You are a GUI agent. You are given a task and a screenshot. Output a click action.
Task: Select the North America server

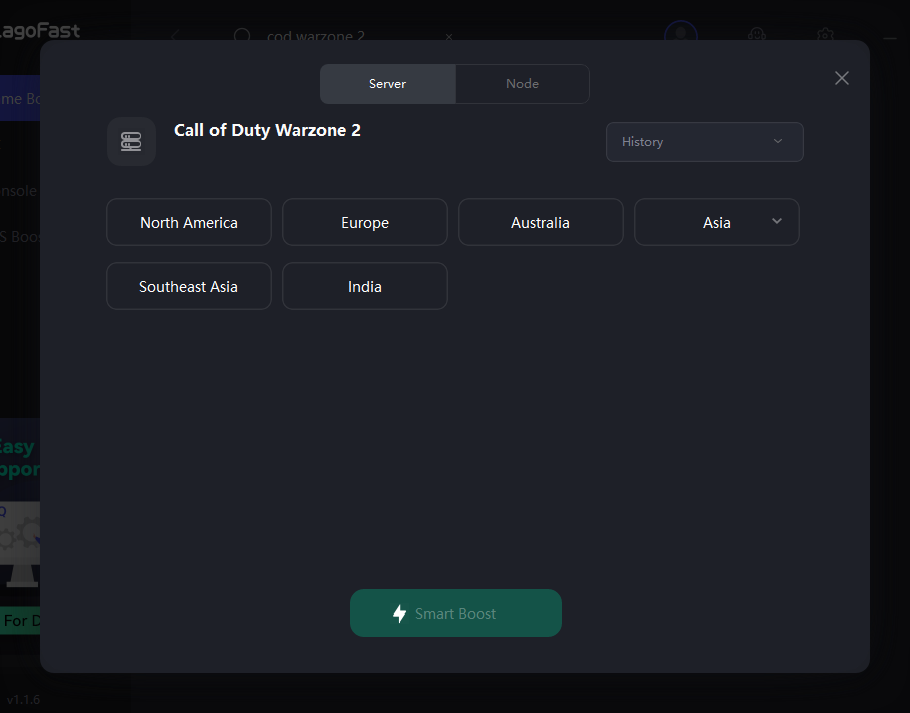189,222
